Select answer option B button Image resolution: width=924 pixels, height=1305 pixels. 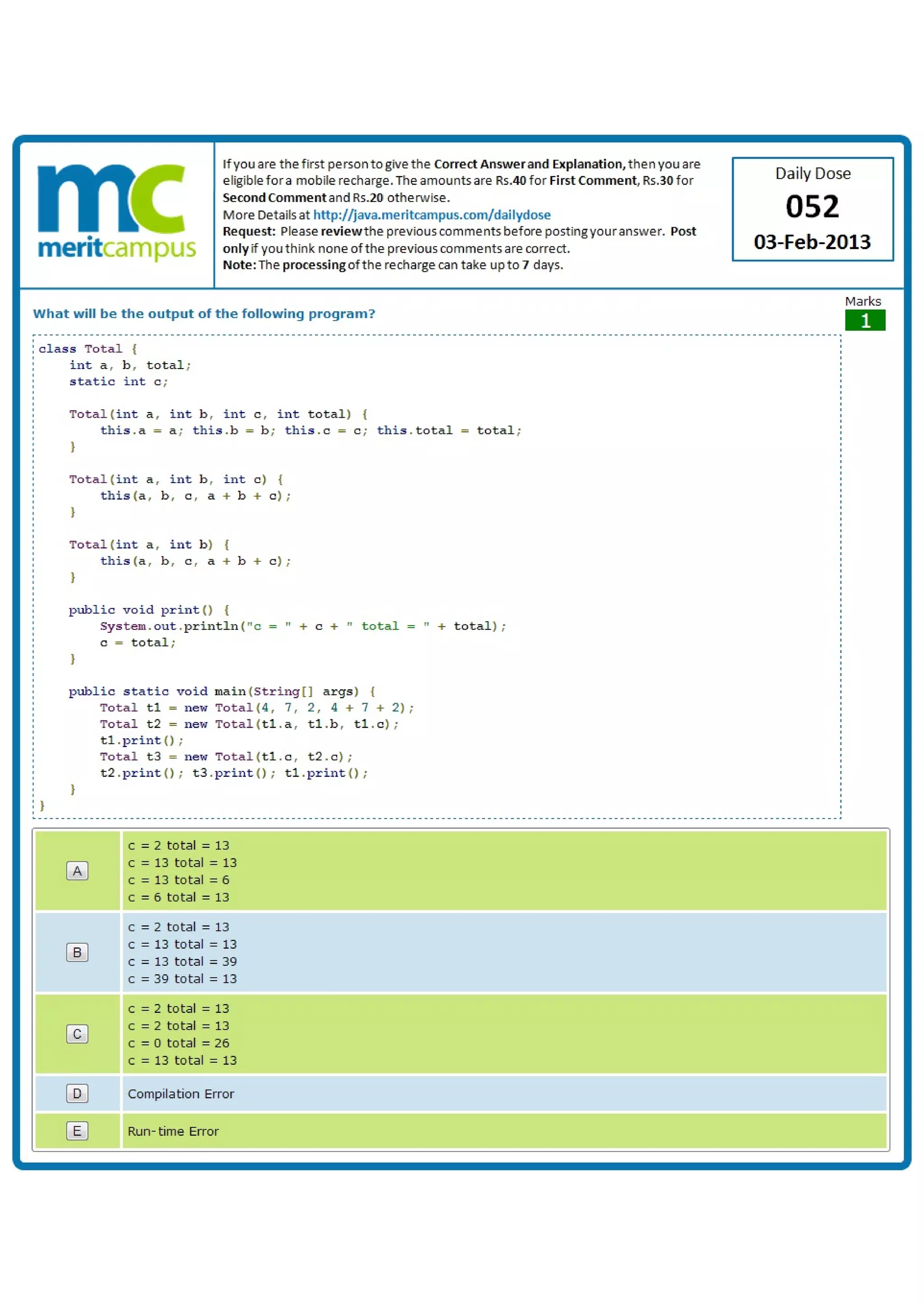[78, 952]
